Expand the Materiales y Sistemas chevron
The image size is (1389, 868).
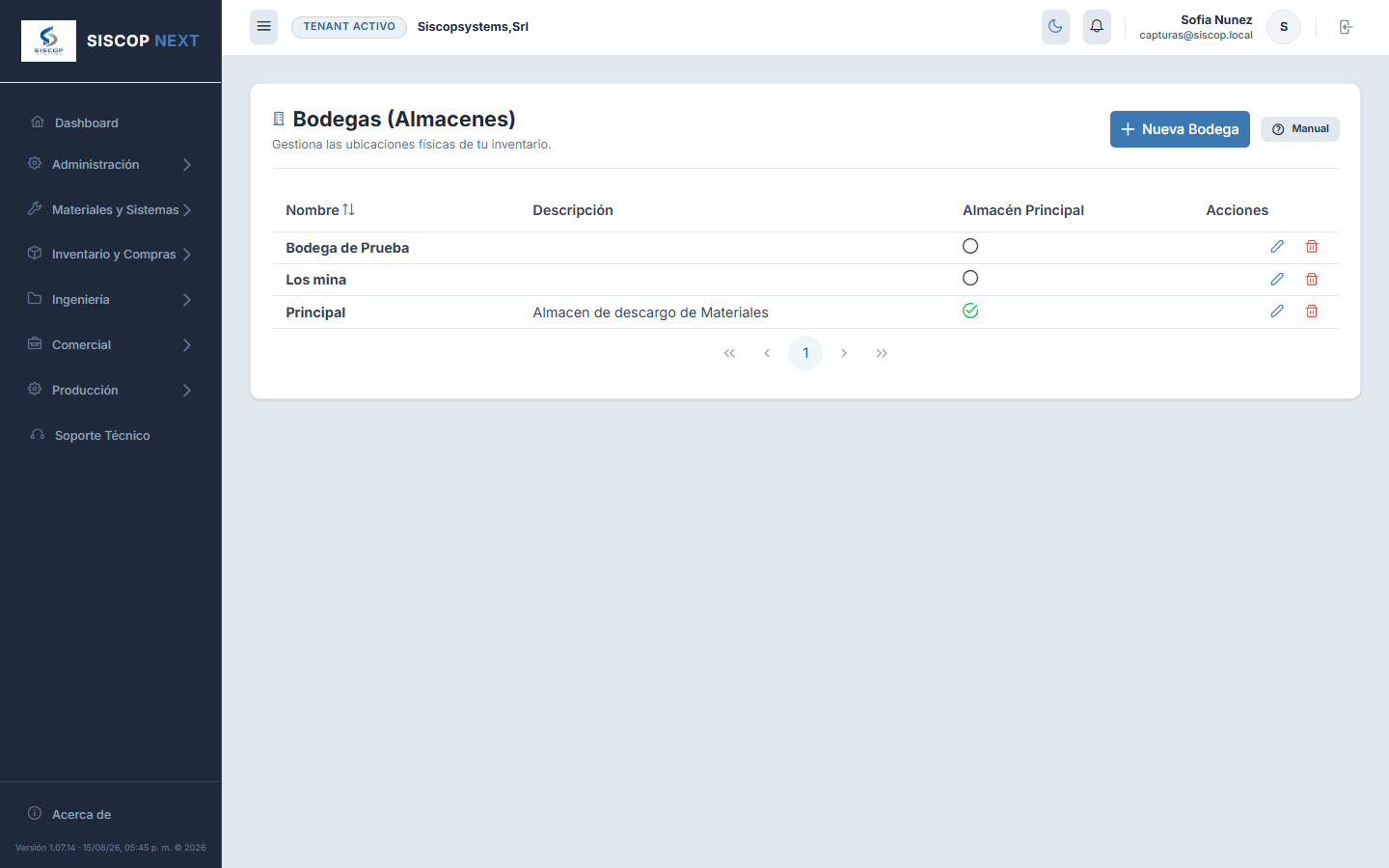[187, 210]
